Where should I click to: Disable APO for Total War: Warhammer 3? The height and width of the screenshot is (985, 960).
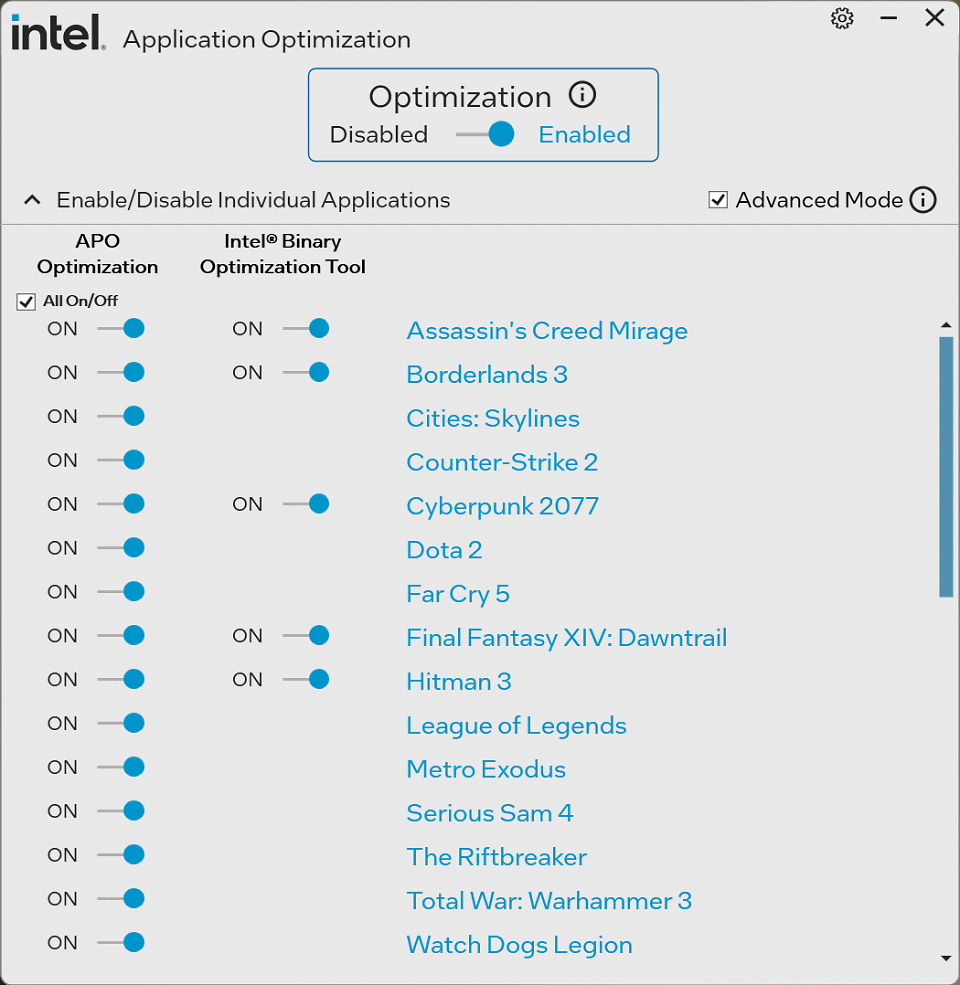pos(121,898)
